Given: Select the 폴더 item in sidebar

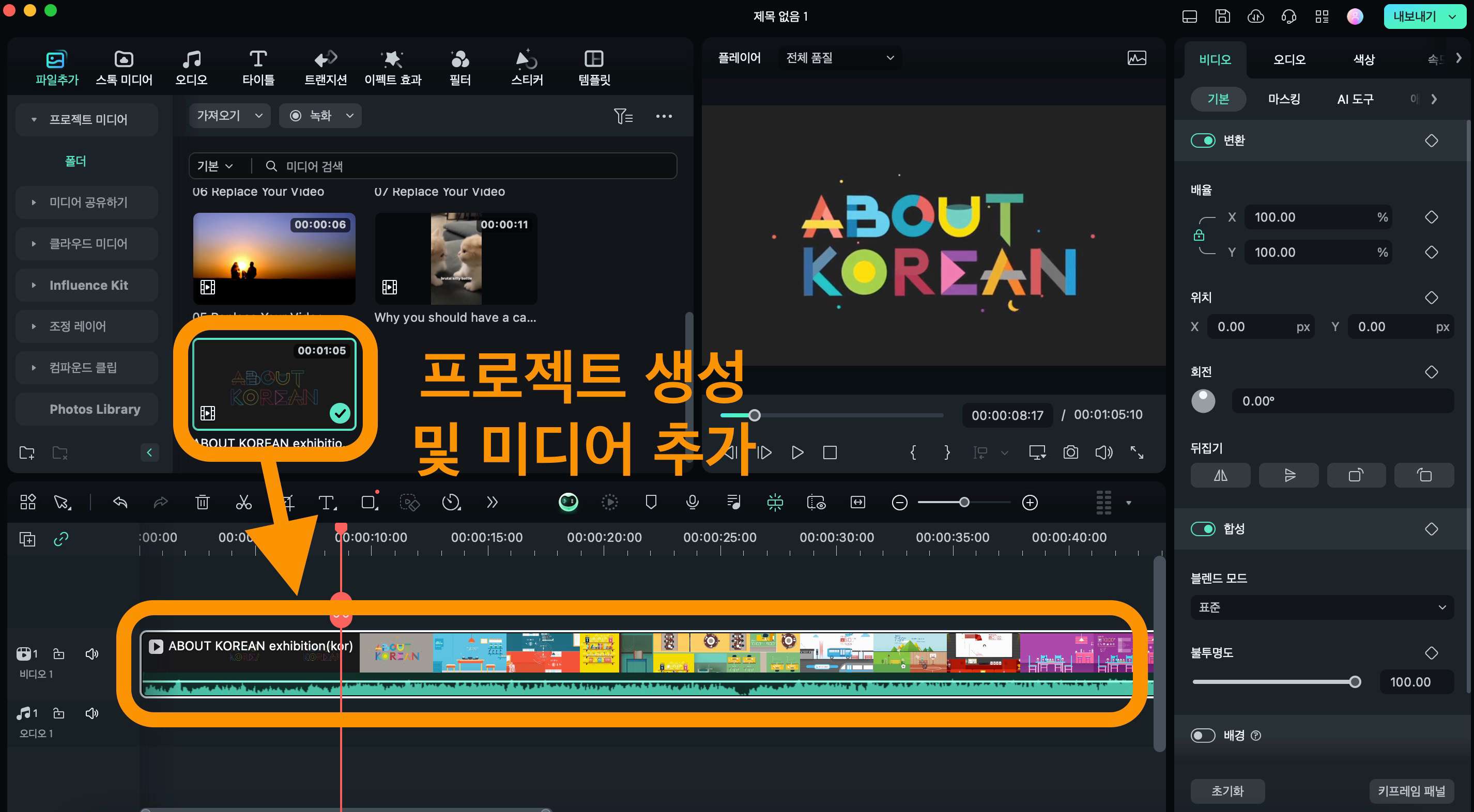Looking at the screenshot, I should click(75, 161).
